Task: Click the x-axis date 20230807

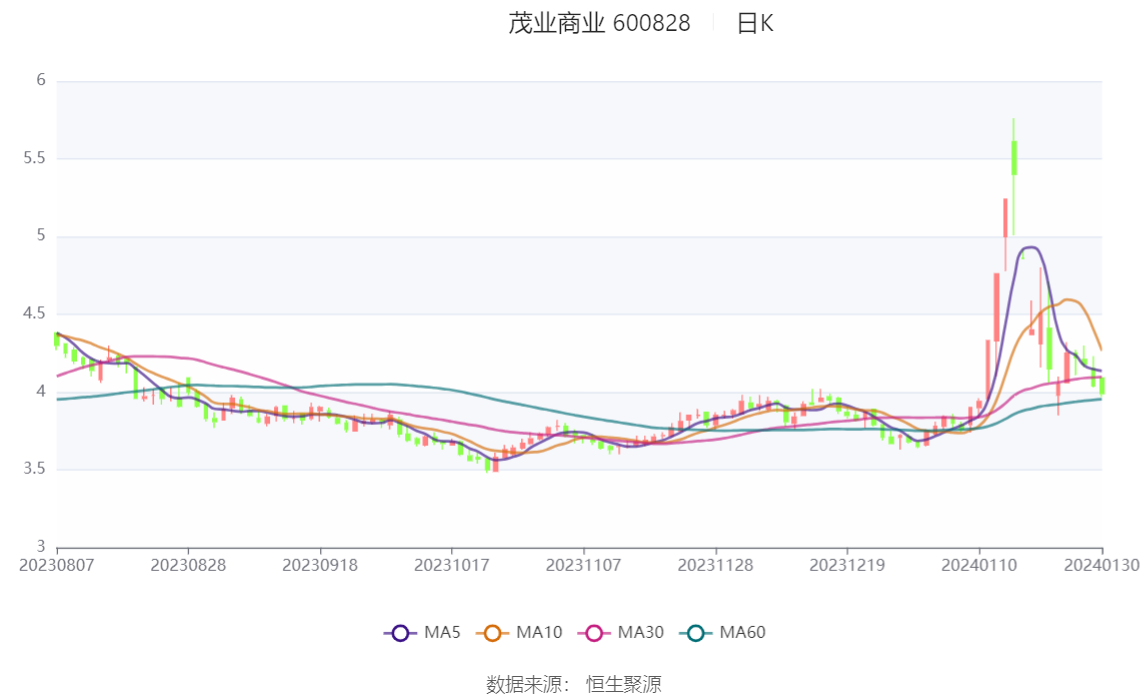Action: point(56,565)
